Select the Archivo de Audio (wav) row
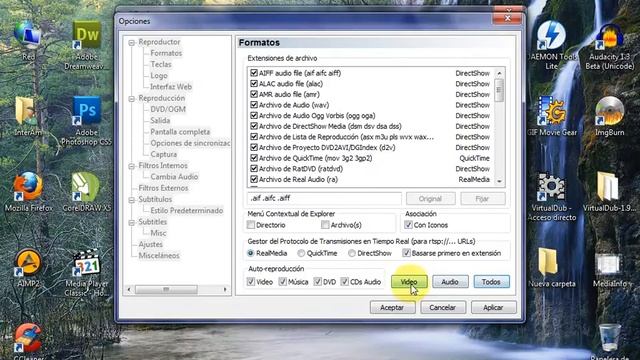Screen dimensions: 640x360 pos(371,105)
